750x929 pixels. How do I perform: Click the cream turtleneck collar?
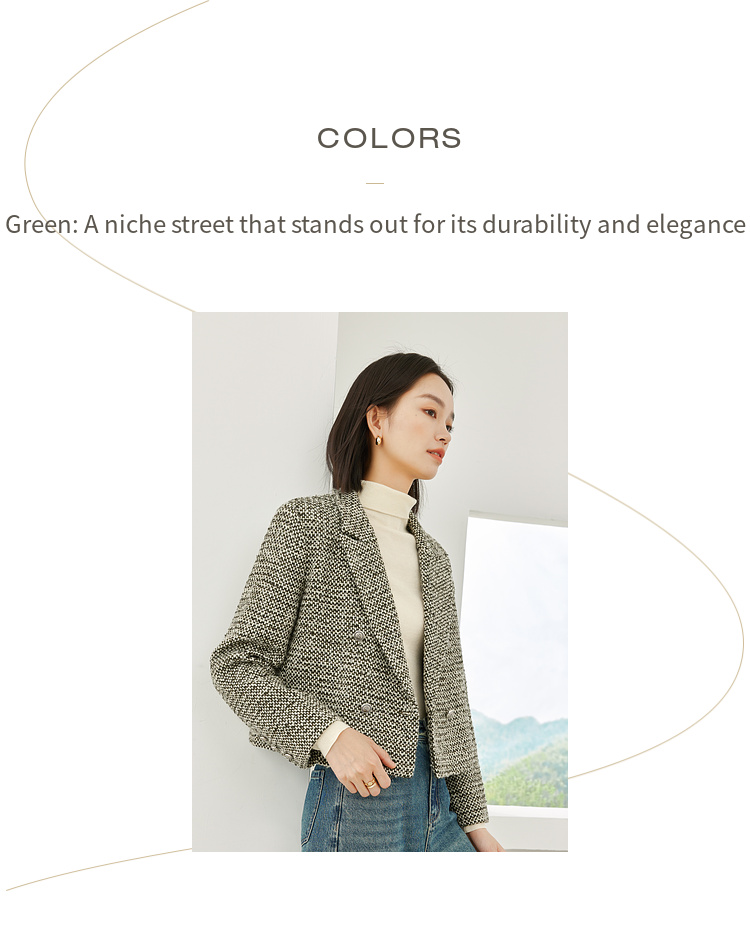[x=387, y=500]
